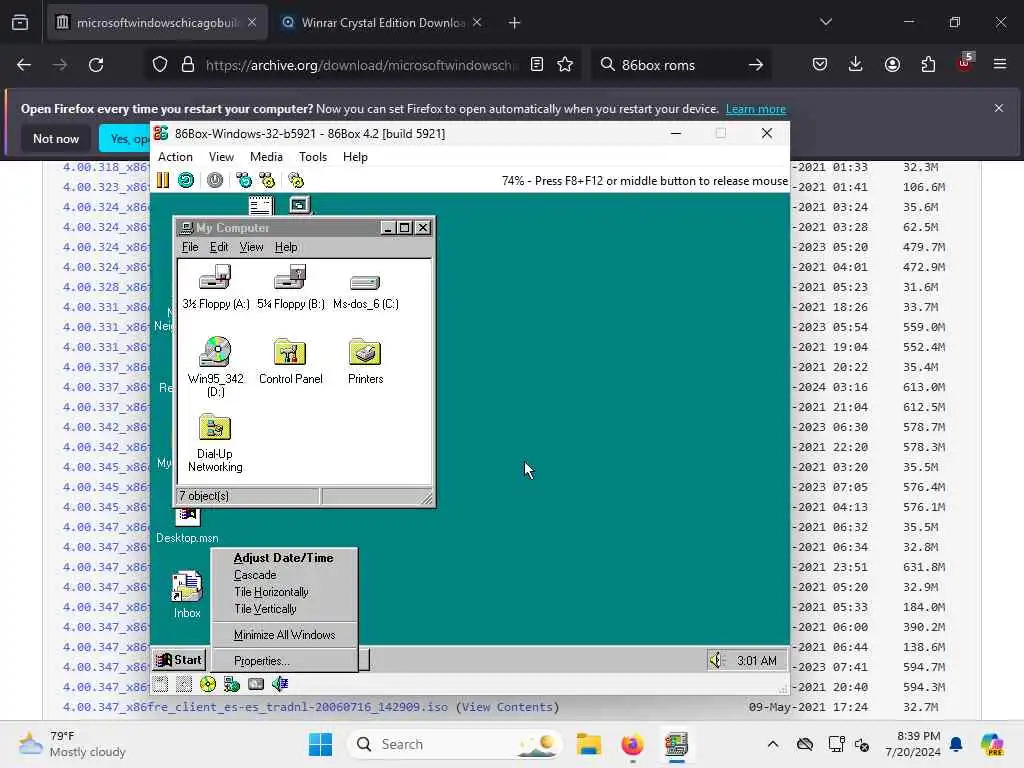This screenshot has height=768, width=1024.
Task: Open 86Box View menu
Action: (x=221, y=157)
